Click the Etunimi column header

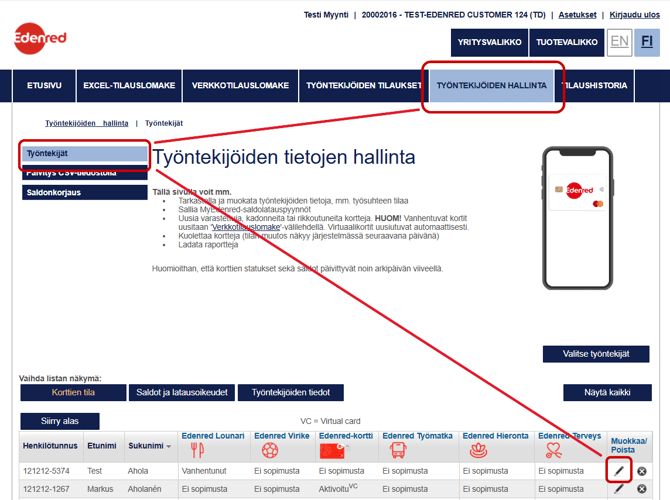pyautogui.click(x=102, y=446)
